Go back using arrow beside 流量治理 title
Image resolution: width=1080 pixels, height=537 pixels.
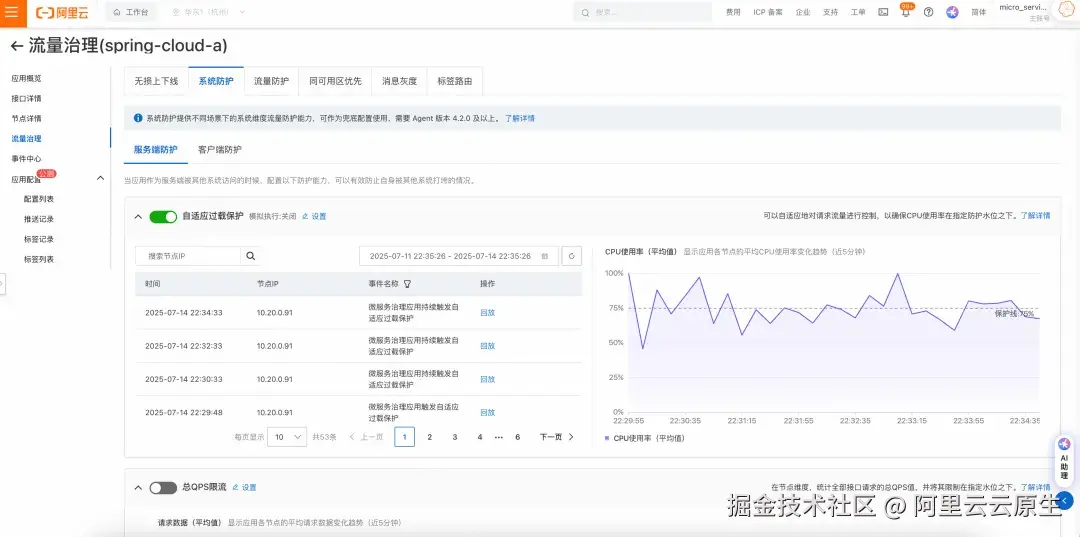pos(17,46)
